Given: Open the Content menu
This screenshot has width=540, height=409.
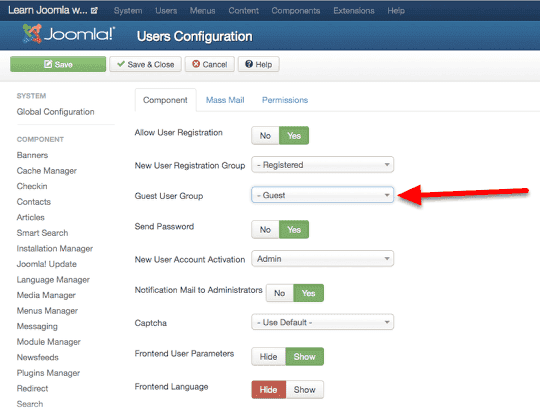Looking at the screenshot, I should 243,11.
